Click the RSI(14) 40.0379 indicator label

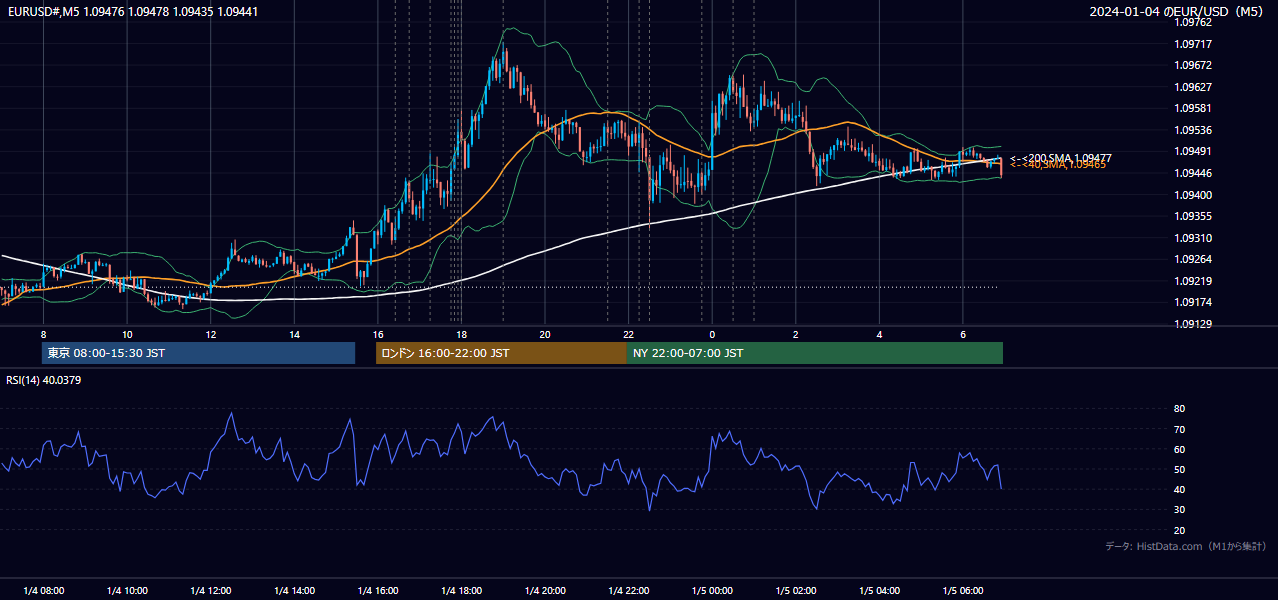(x=44, y=380)
